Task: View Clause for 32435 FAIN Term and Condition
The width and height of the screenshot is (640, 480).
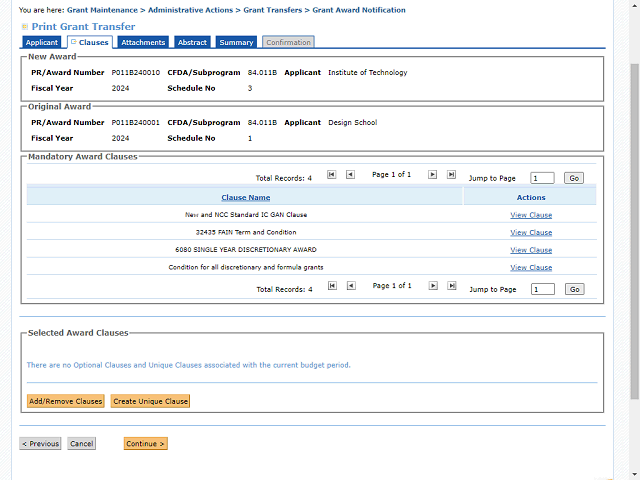Action: coord(530,232)
